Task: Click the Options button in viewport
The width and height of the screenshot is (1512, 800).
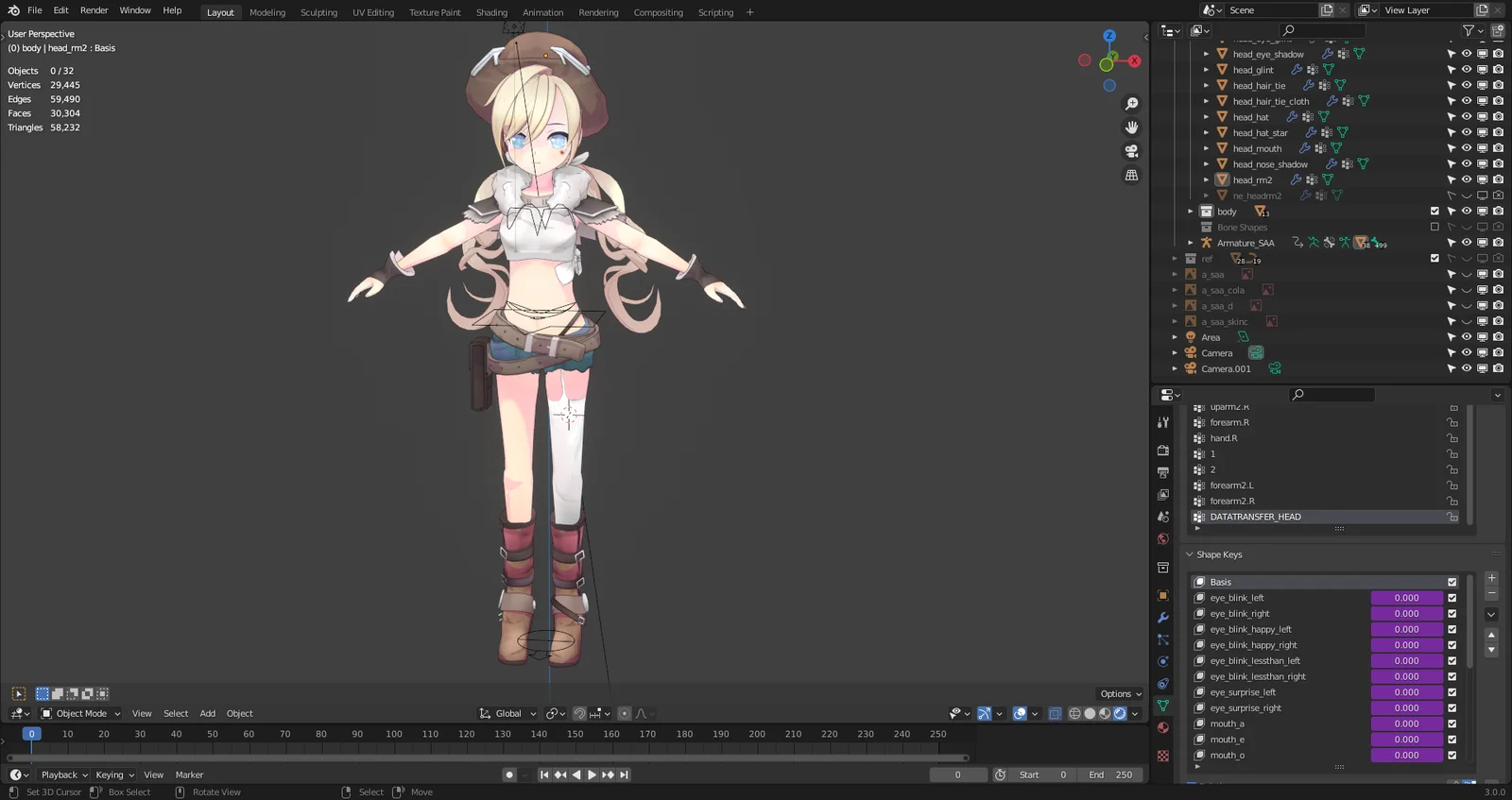Action: tap(1120, 694)
